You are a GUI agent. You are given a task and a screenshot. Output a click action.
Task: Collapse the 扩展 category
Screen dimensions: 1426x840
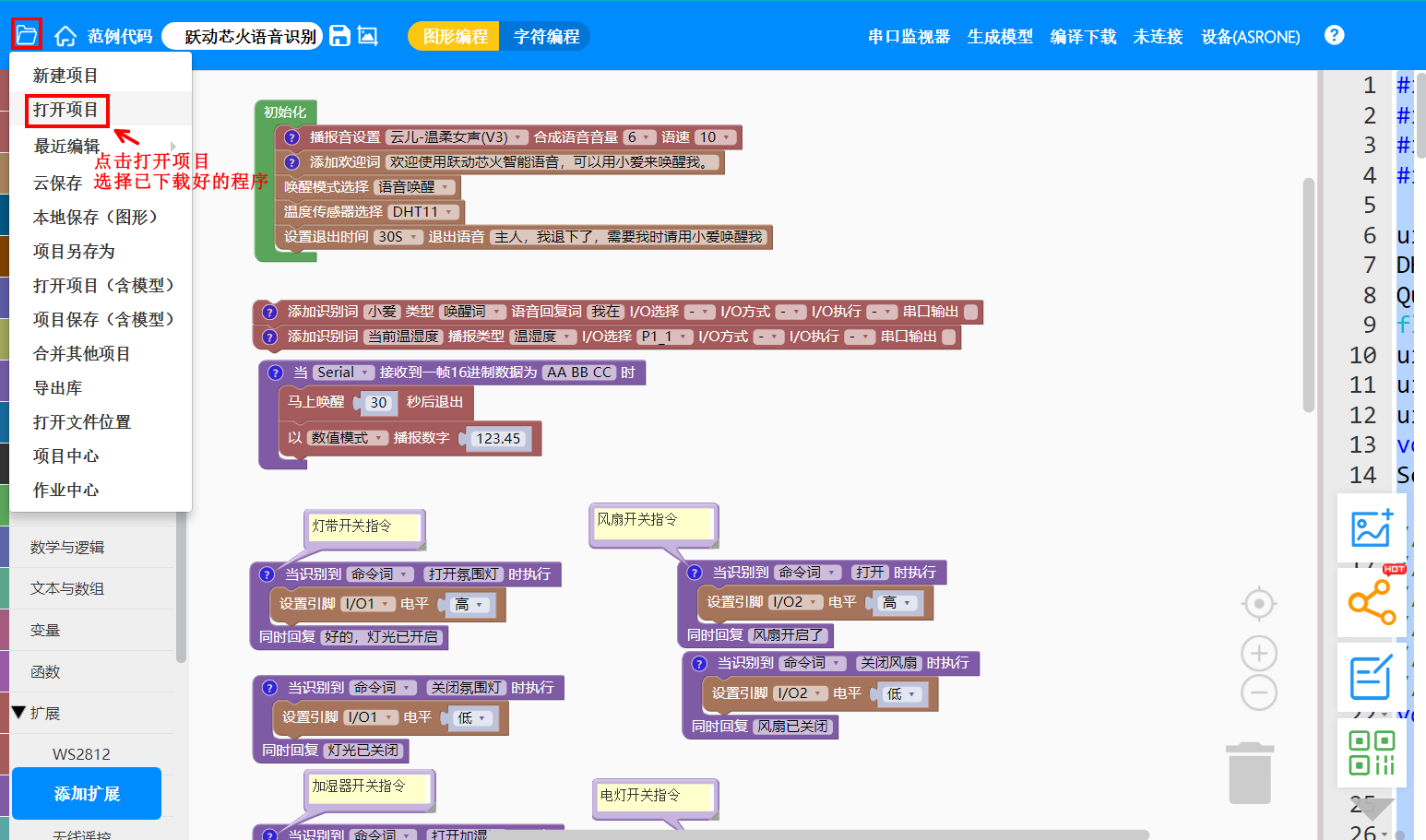point(18,713)
